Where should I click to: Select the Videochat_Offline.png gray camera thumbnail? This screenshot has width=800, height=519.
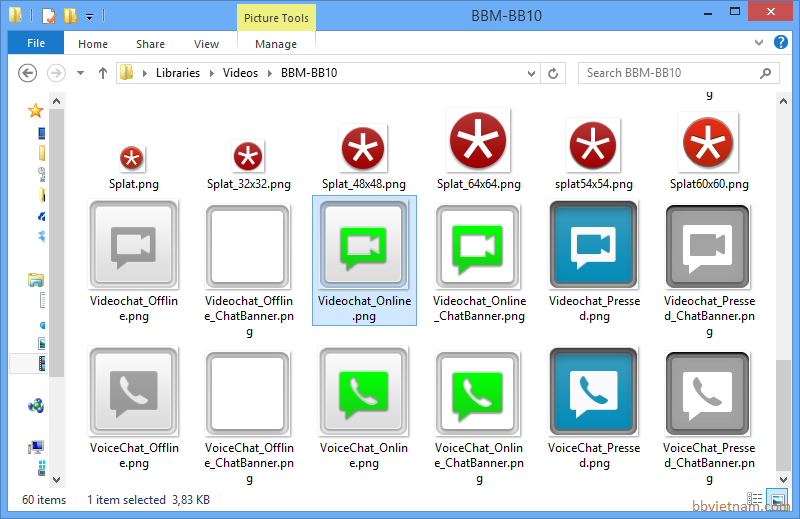[134, 245]
